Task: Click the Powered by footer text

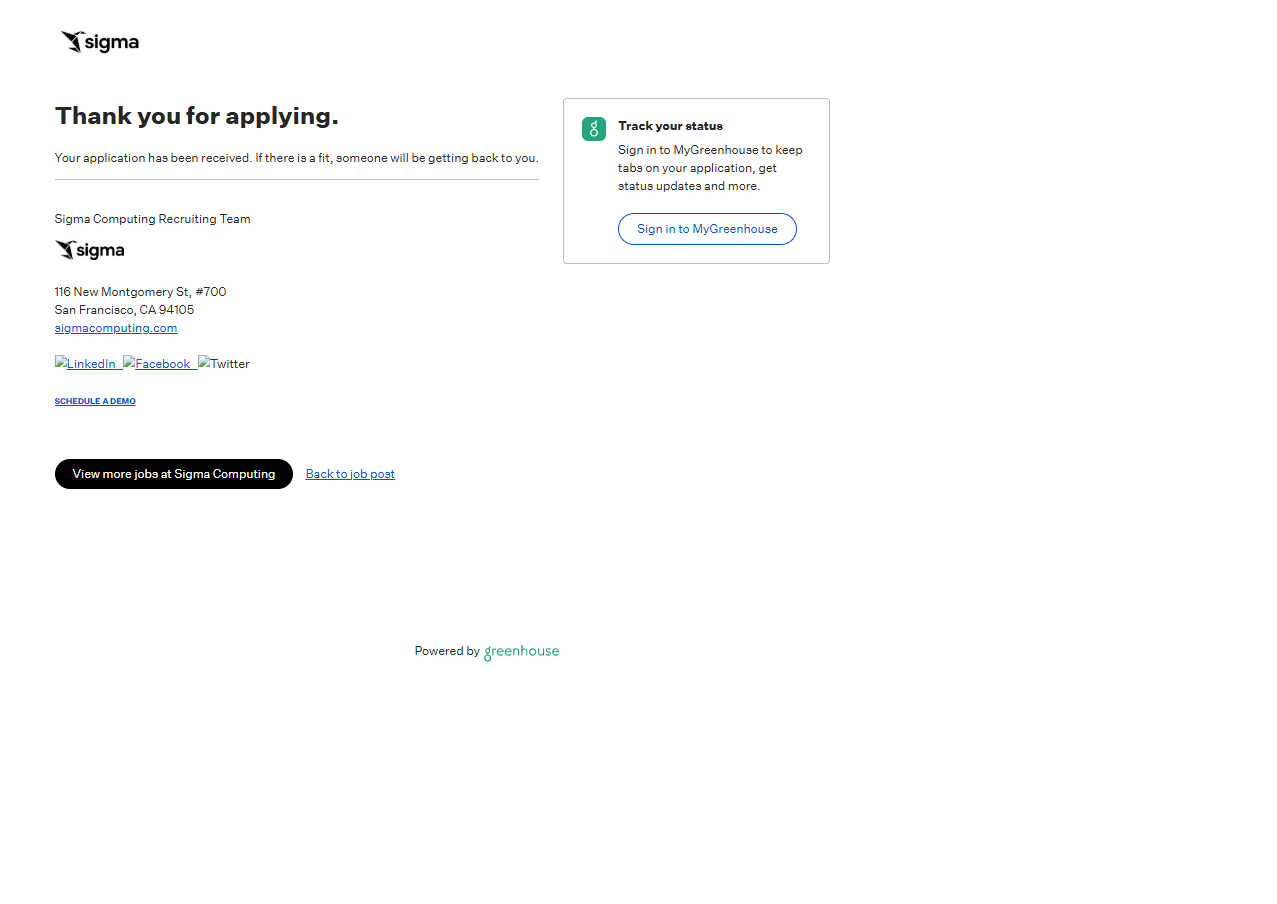Action: click(x=447, y=651)
